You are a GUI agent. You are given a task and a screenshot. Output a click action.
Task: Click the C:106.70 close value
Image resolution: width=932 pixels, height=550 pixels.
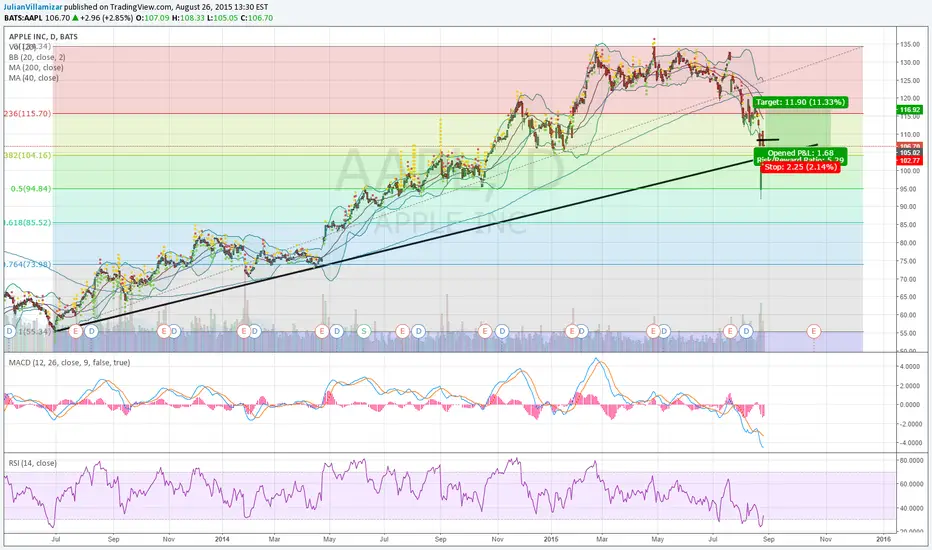[257, 18]
